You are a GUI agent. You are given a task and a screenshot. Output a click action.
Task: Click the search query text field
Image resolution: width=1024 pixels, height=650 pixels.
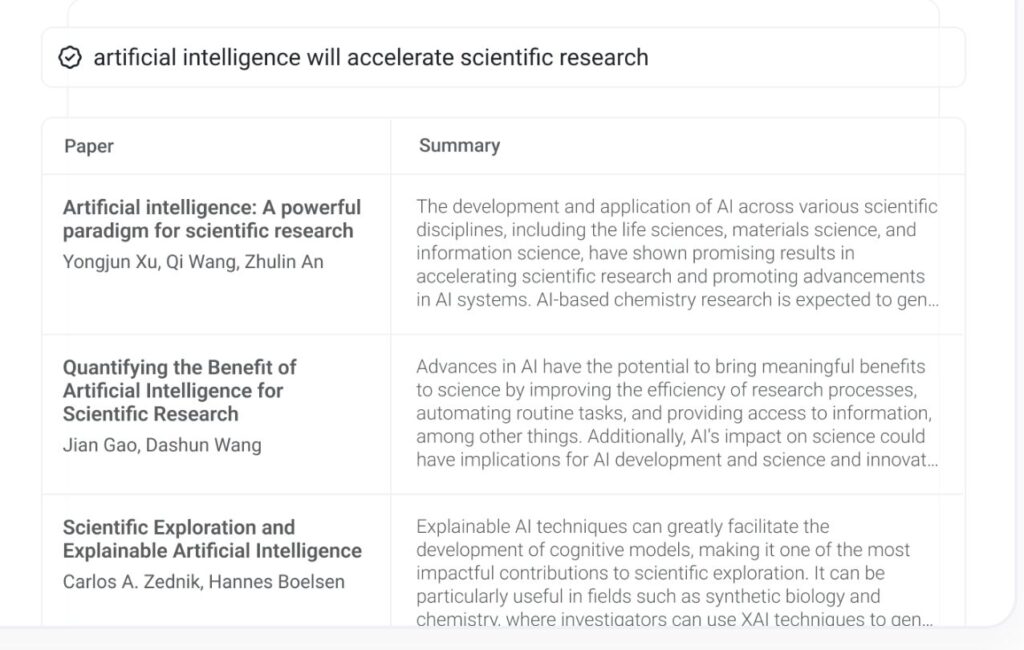[x=500, y=58]
